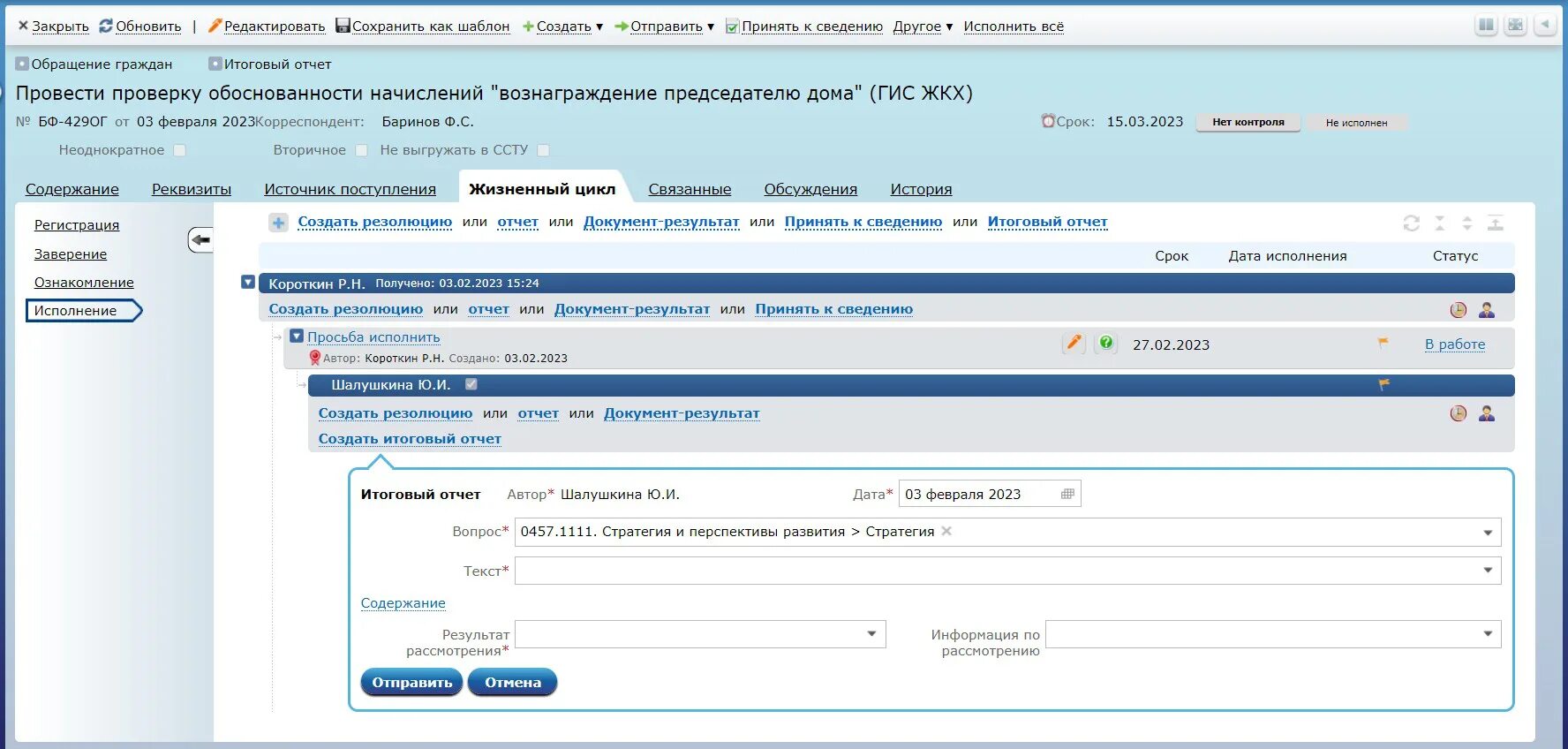The image size is (1568, 749).
Task: Click plus icon beside Создать резолюцию
Action: click(x=278, y=223)
